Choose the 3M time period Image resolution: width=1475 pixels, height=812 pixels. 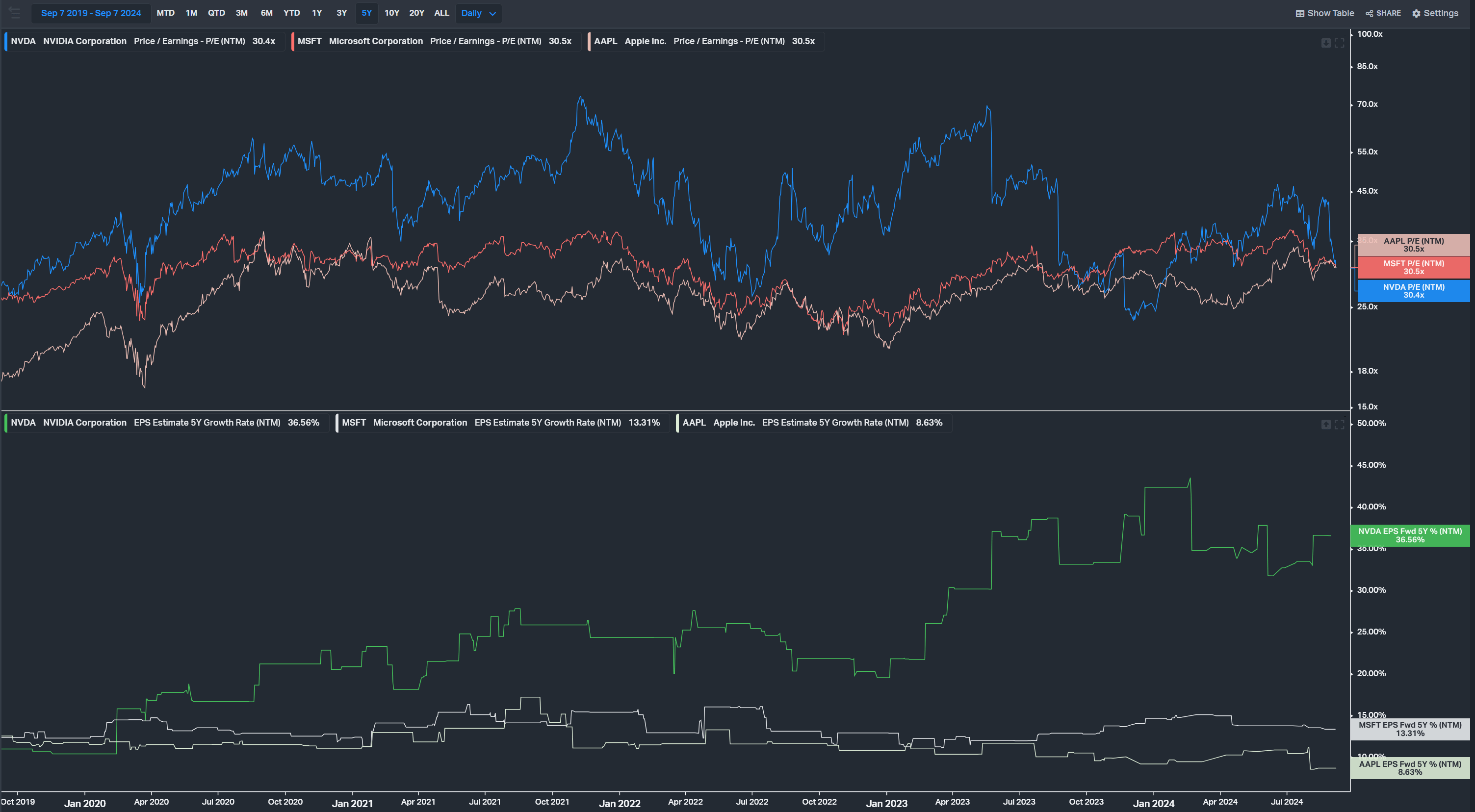click(x=242, y=13)
